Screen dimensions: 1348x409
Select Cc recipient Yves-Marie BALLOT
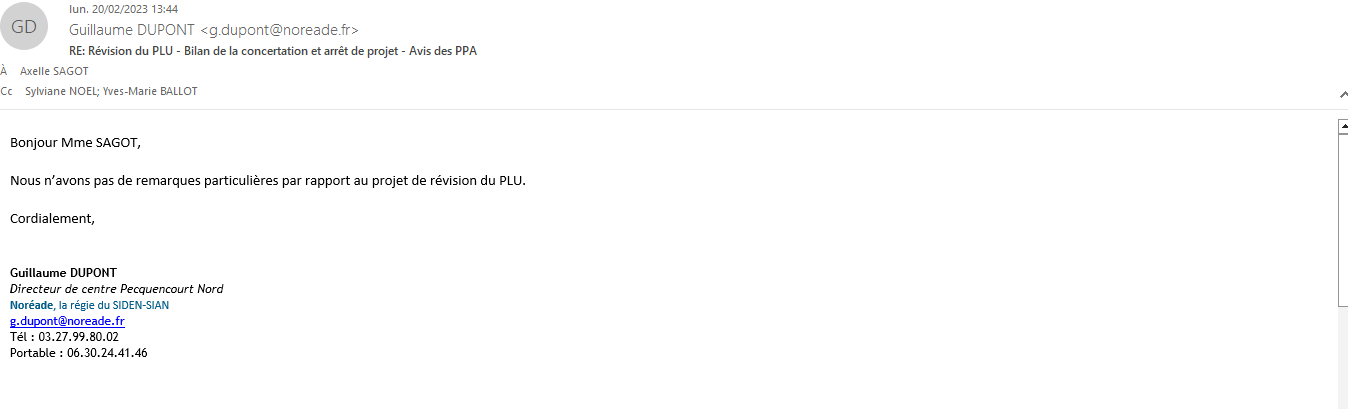click(150, 91)
